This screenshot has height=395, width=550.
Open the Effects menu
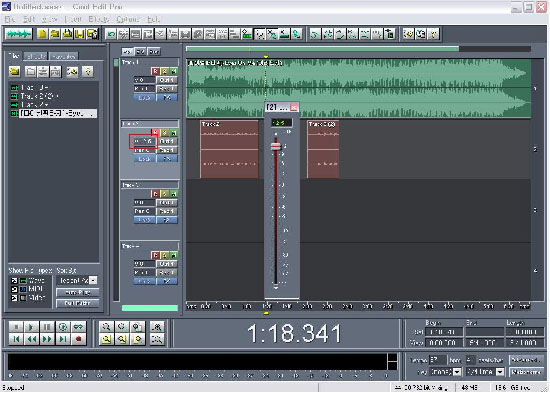(99, 19)
